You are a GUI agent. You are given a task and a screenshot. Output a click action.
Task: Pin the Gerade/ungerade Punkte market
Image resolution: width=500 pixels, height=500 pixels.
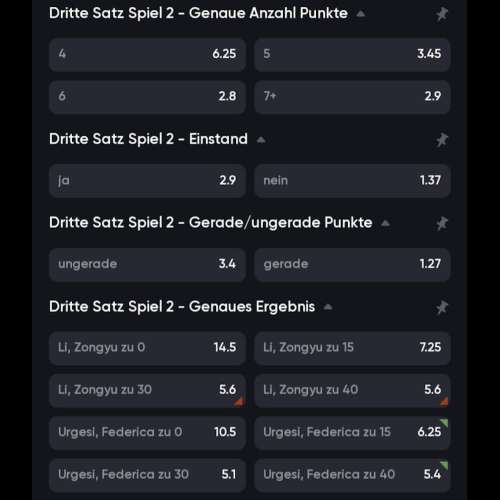(442, 223)
